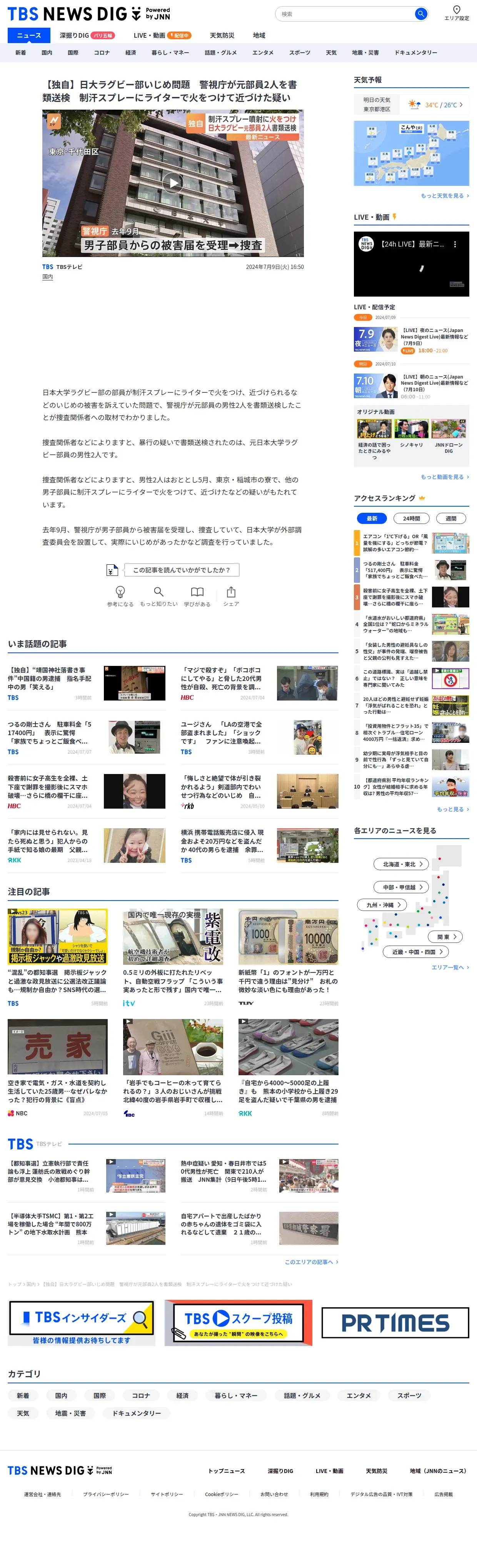This screenshot has height=1568, width=477.
Task: Click the PR TIMES banner
Action: coord(395,1323)
